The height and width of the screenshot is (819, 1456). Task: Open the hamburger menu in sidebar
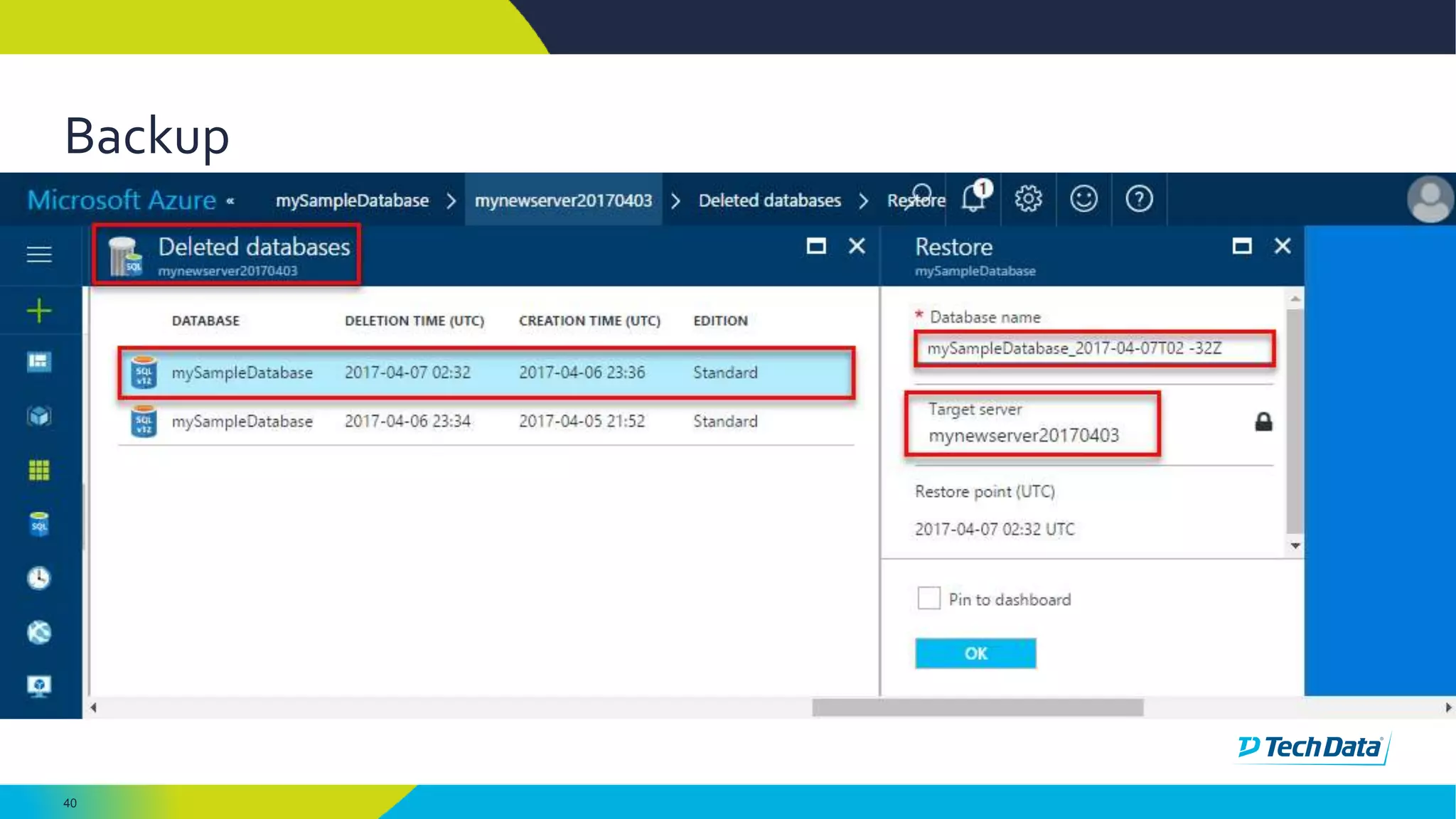(x=39, y=254)
